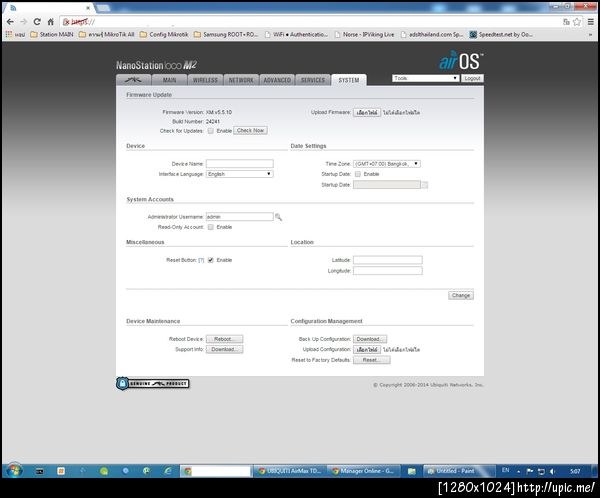Open adslthailand.com bookmark
This screenshot has height=498, width=600.
tap(432, 34)
